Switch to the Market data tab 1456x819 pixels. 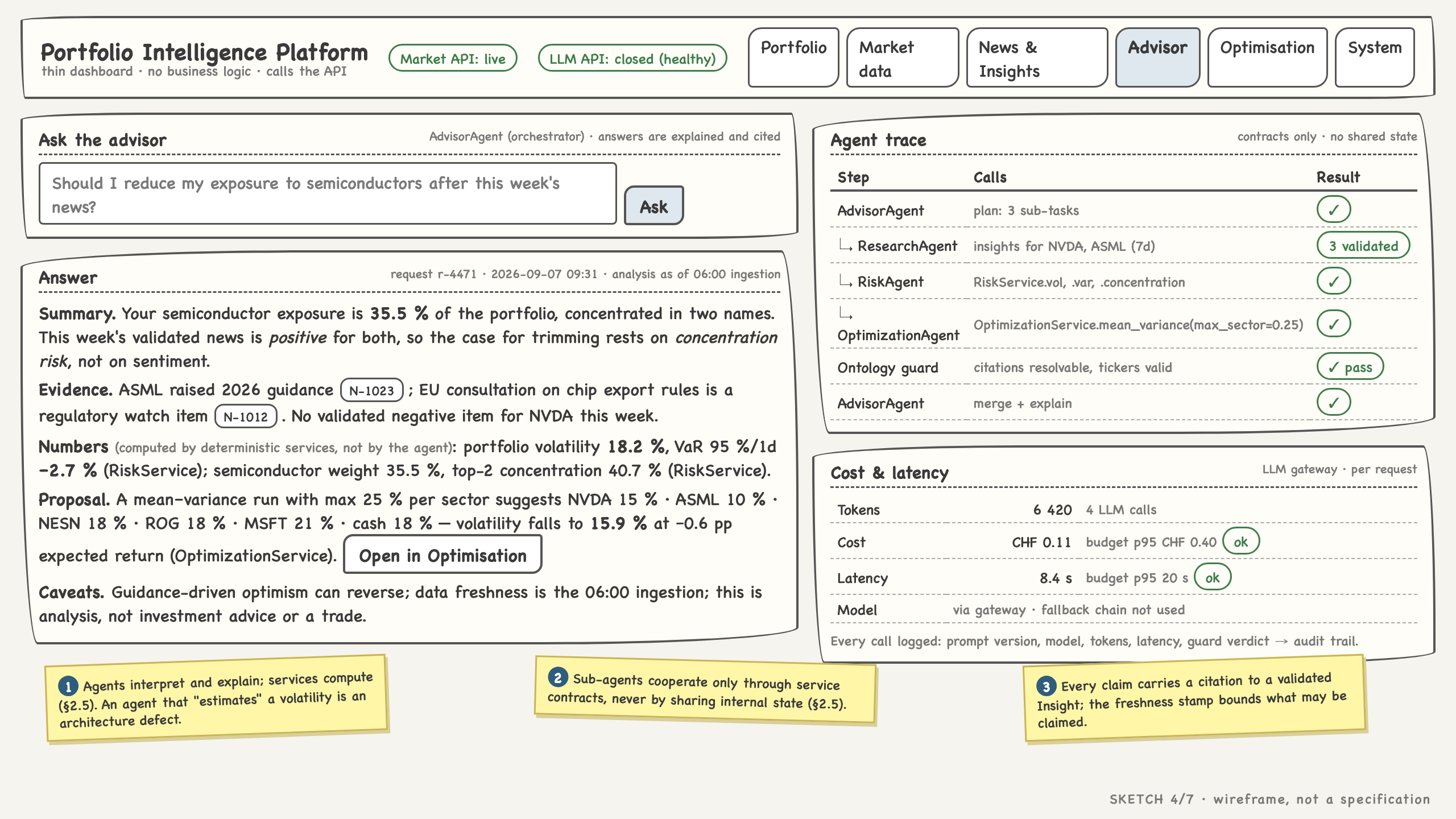(903, 57)
